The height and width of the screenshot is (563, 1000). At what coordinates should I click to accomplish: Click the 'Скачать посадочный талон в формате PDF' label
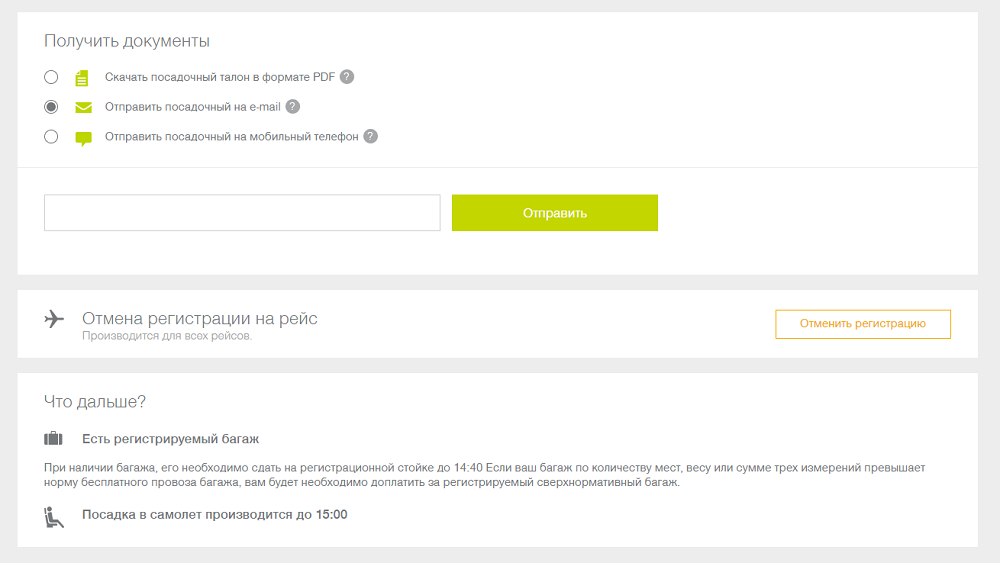[x=220, y=77]
